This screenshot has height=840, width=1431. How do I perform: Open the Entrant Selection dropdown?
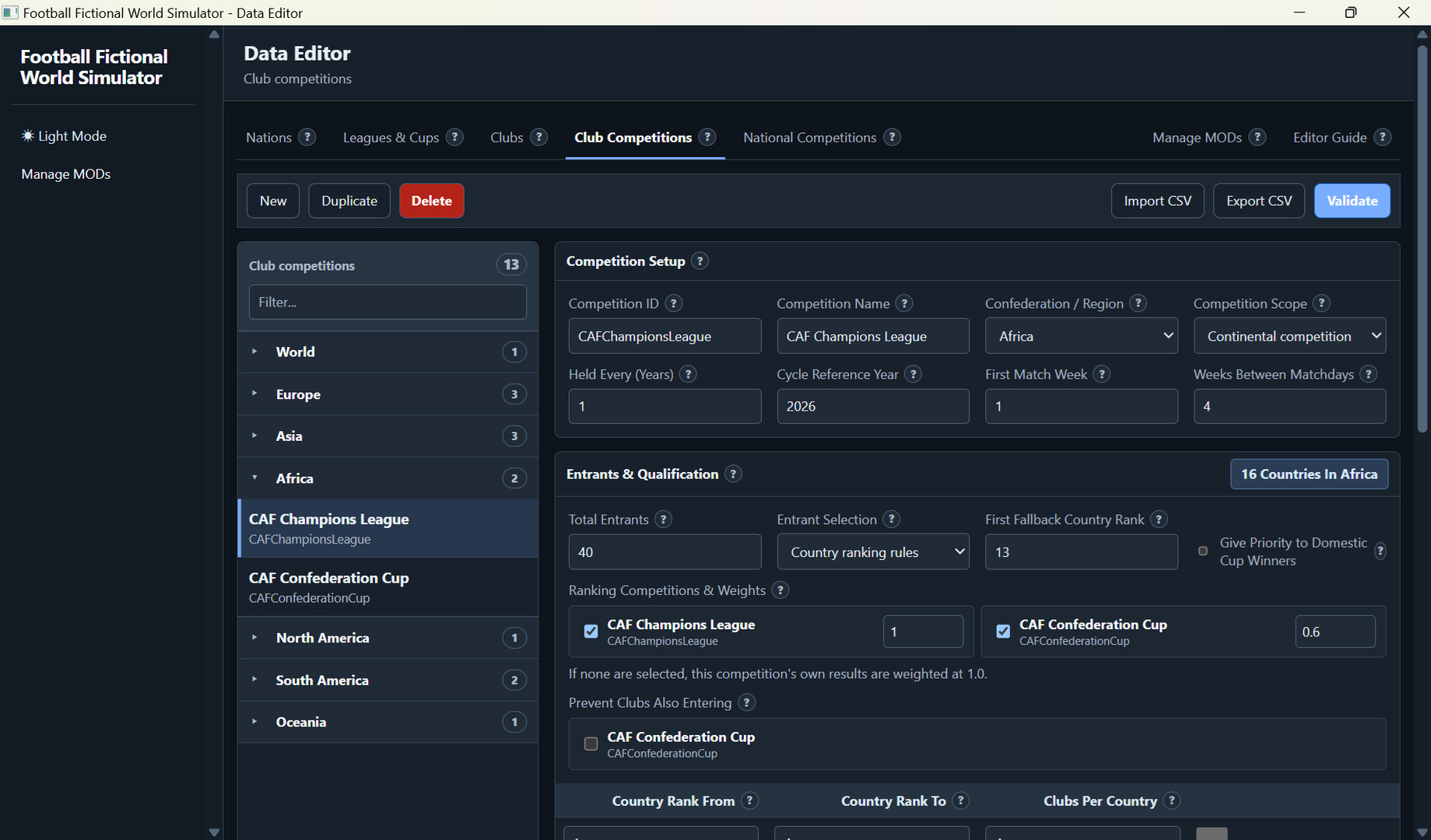(873, 552)
